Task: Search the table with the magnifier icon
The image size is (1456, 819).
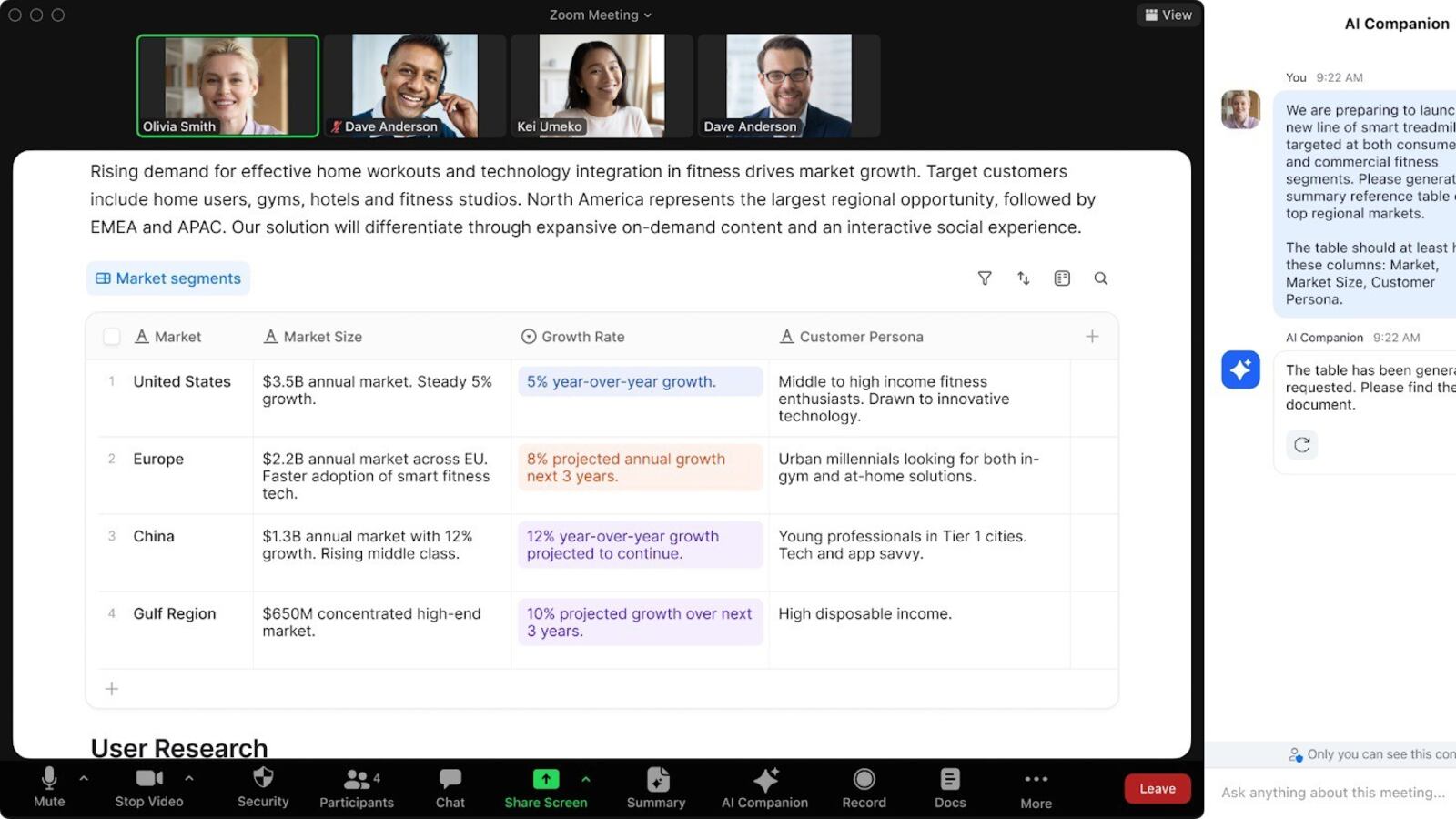Action: click(1100, 278)
